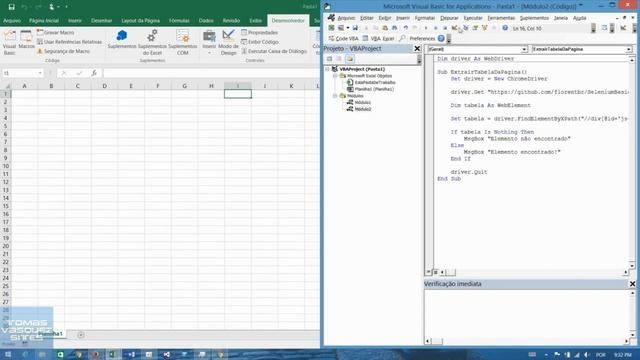Click the Break pause icon in the VBA toolbar
This screenshot has height=360, width=640.
[x=436, y=28]
